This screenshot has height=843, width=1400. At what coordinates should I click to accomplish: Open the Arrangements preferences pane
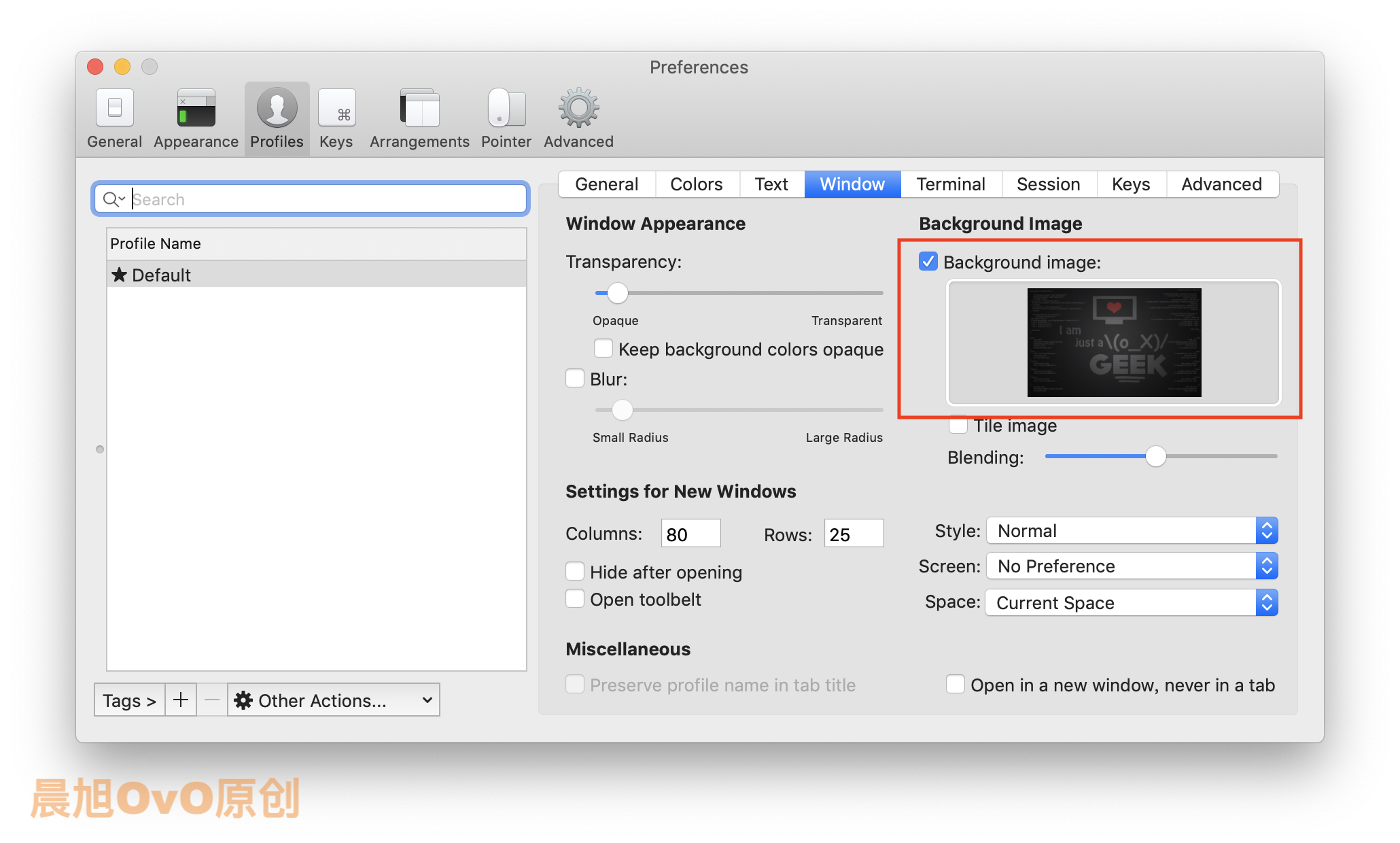(419, 118)
